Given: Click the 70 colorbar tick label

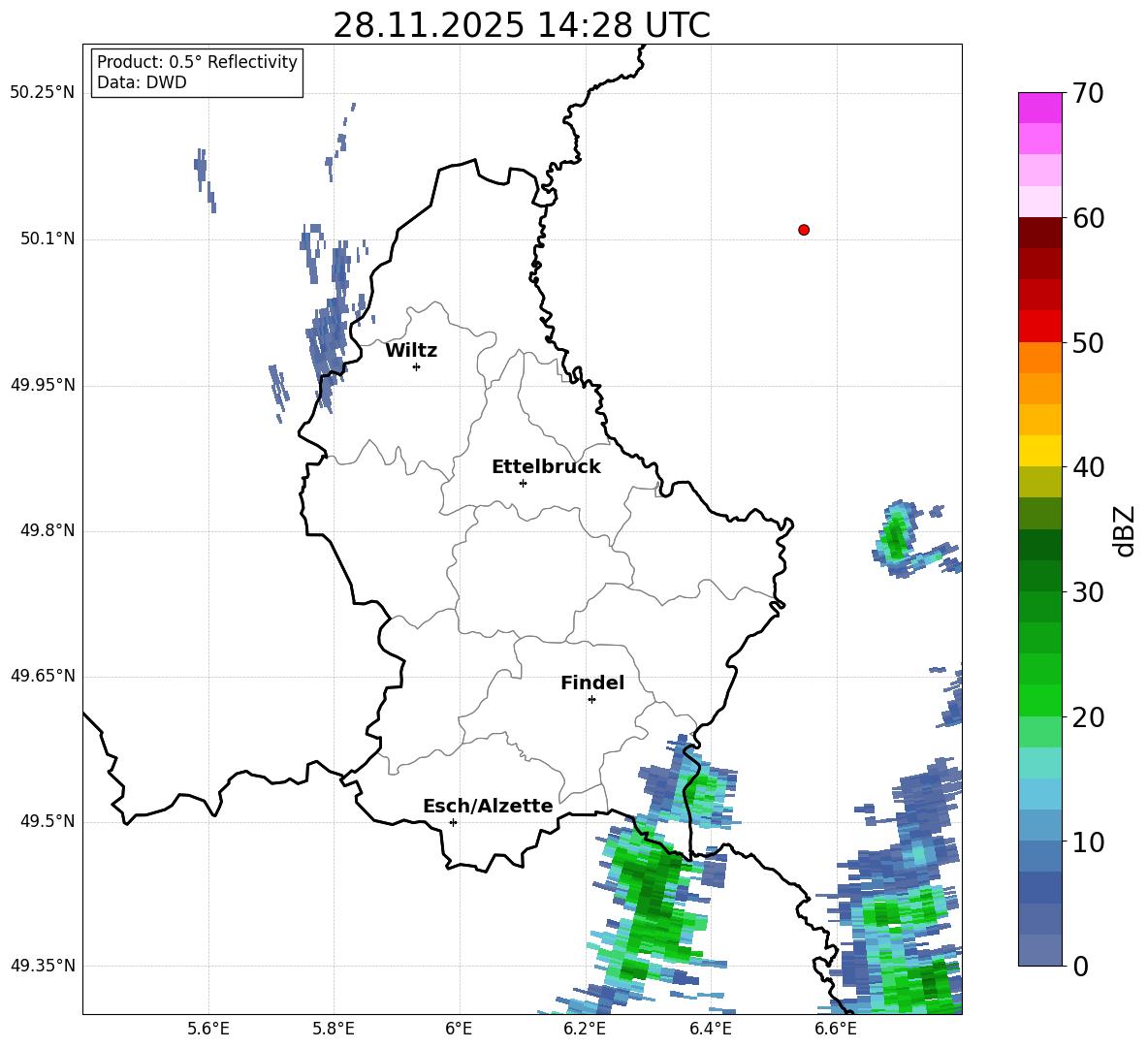Looking at the screenshot, I should pyautogui.click(x=1088, y=94).
